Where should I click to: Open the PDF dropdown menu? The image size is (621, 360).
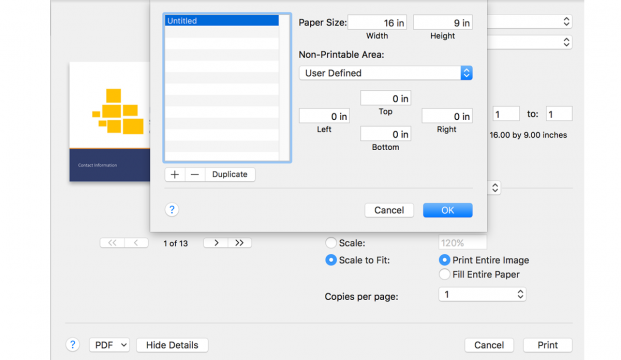(109, 345)
